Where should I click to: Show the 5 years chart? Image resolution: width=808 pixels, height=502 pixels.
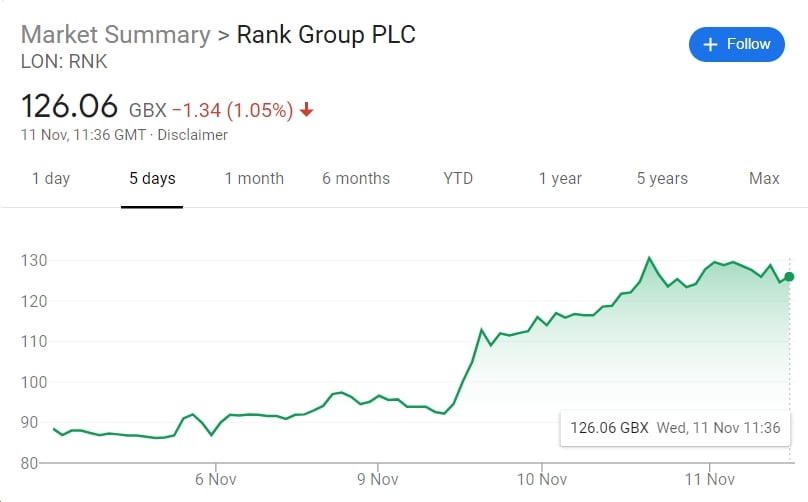pos(662,179)
